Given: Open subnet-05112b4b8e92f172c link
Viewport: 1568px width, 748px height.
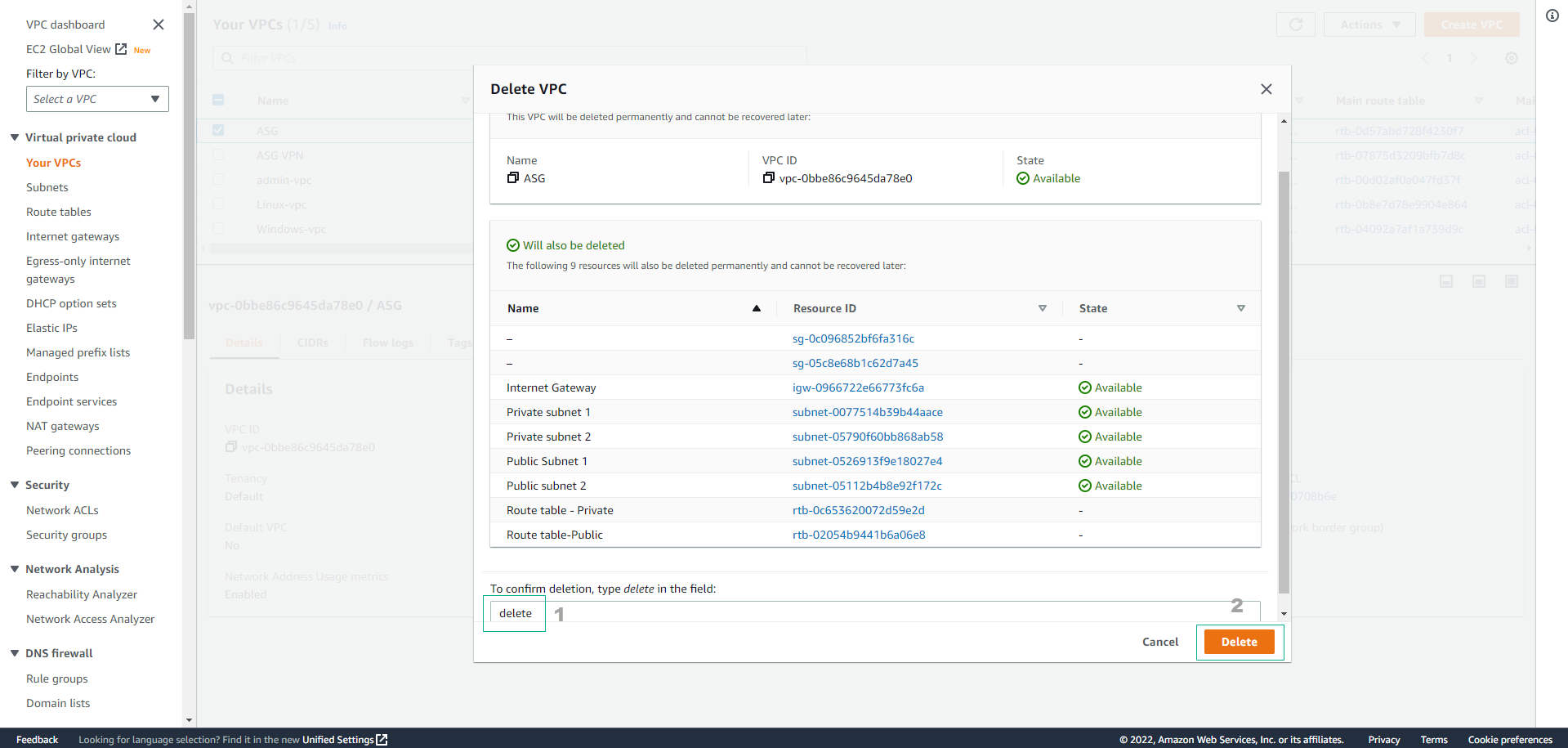Looking at the screenshot, I should (x=867, y=486).
